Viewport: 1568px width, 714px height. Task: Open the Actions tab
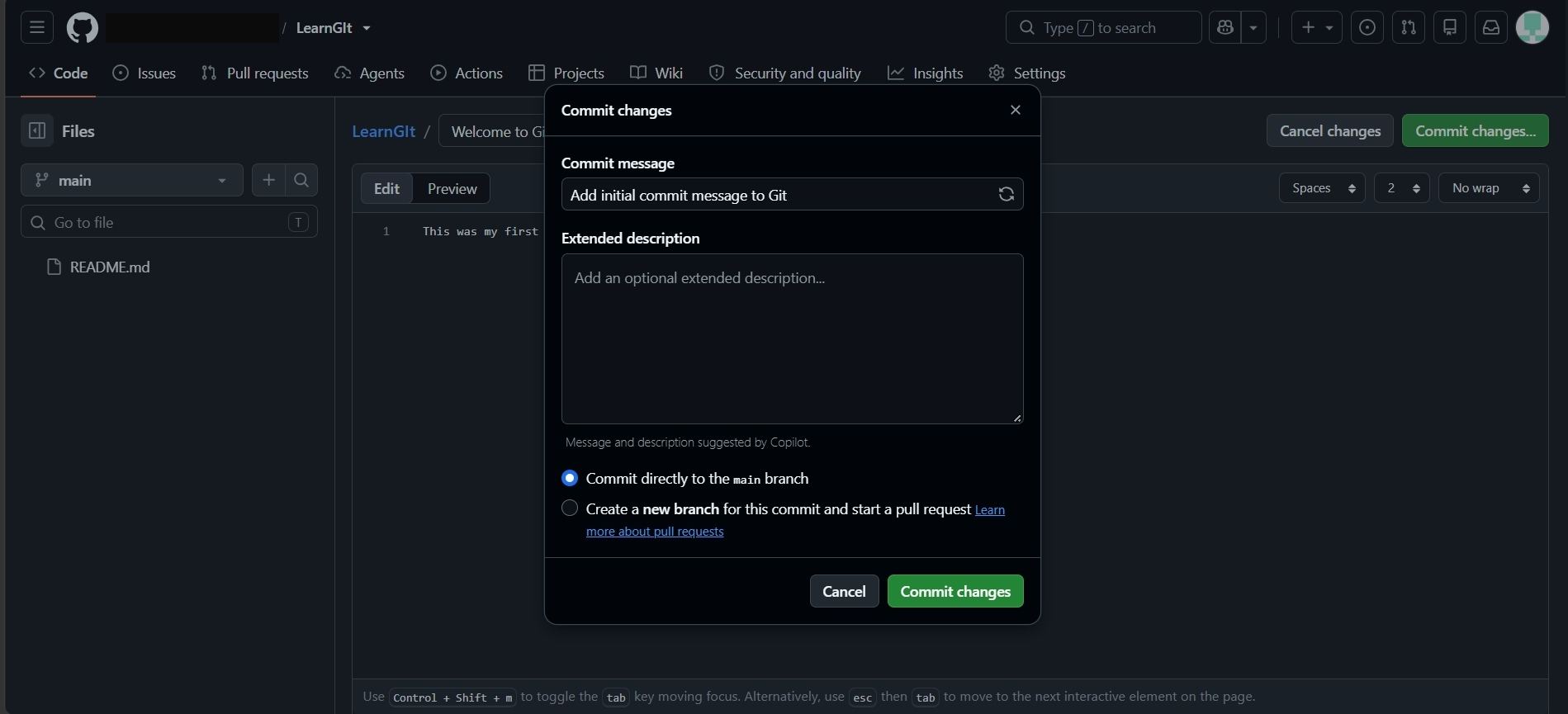pos(467,73)
